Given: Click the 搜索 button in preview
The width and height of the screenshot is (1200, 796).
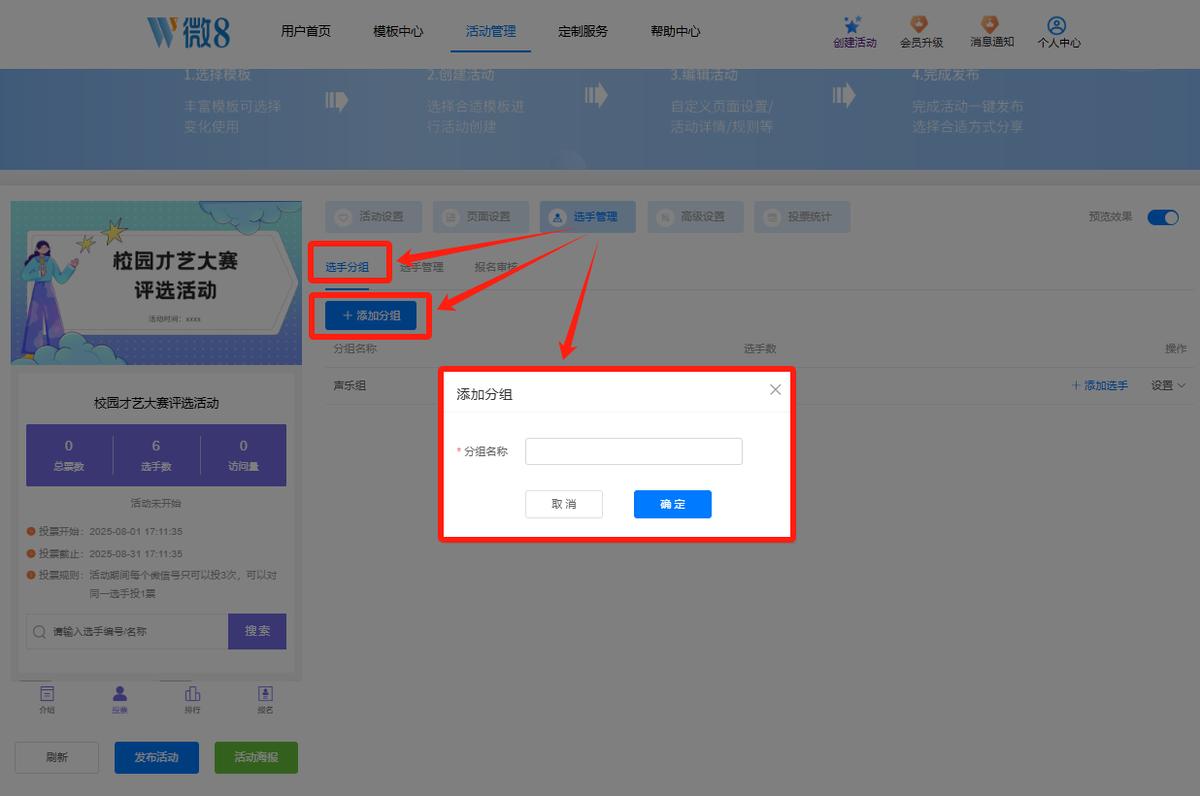Looking at the screenshot, I should click(x=257, y=631).
